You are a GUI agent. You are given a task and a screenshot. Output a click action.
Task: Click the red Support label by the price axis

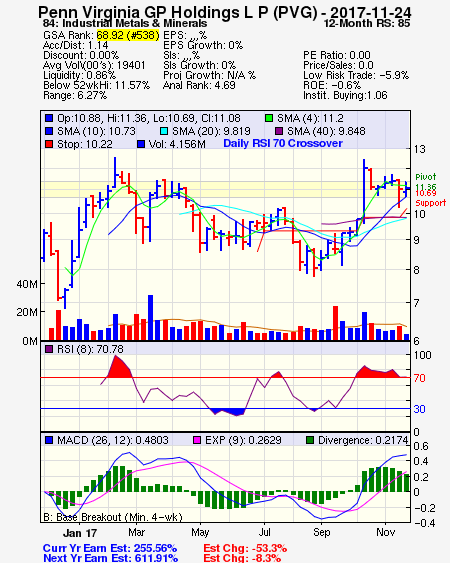(431, 203)
